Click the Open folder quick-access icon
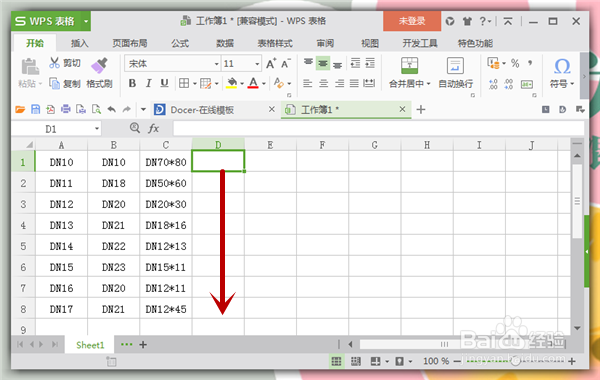The height and width of the screenshot is (380, 600). [x=20, y=110]
